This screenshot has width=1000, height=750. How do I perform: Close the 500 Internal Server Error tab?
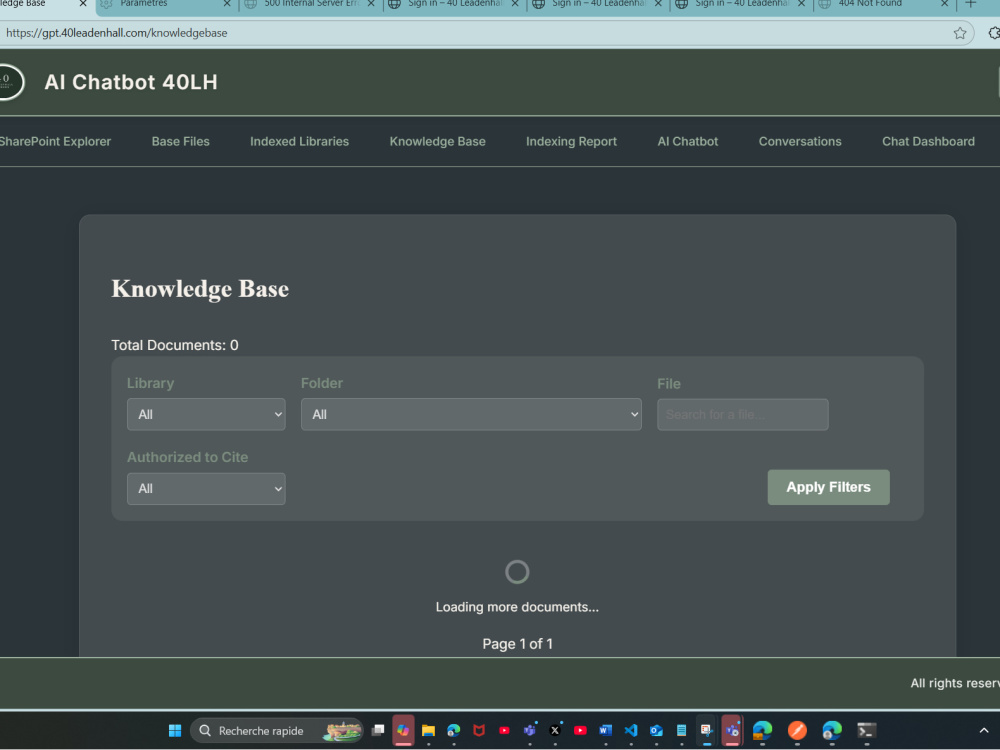[x=371, y=4]
